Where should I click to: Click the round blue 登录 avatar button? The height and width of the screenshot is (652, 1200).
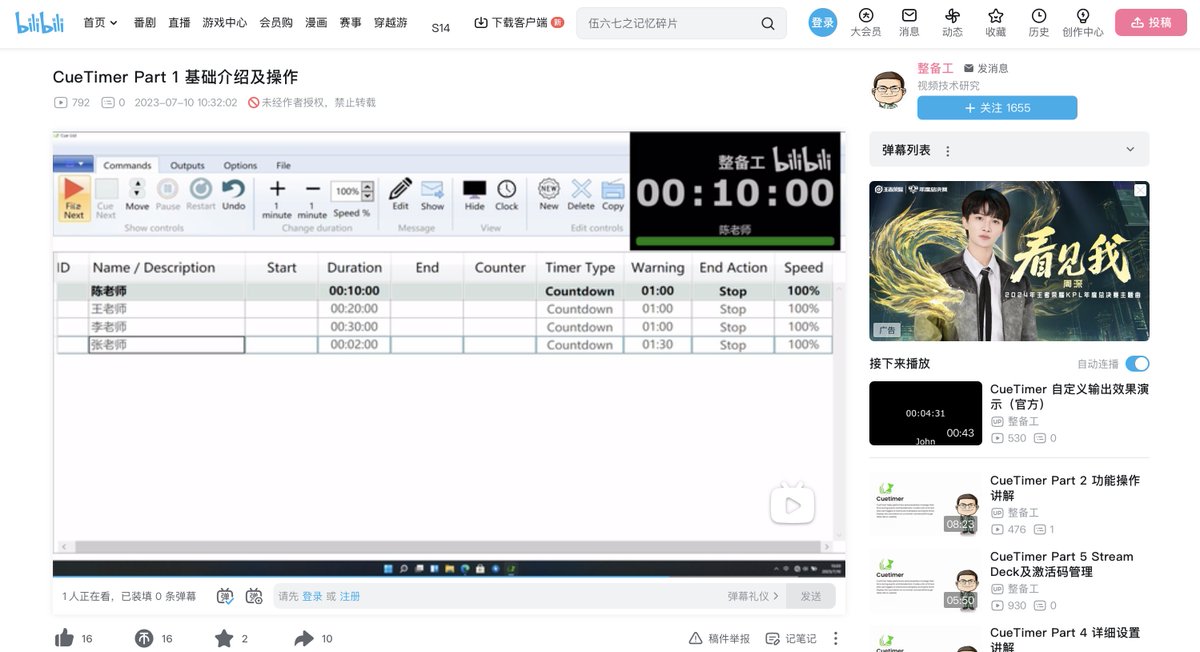pos(822,22)
